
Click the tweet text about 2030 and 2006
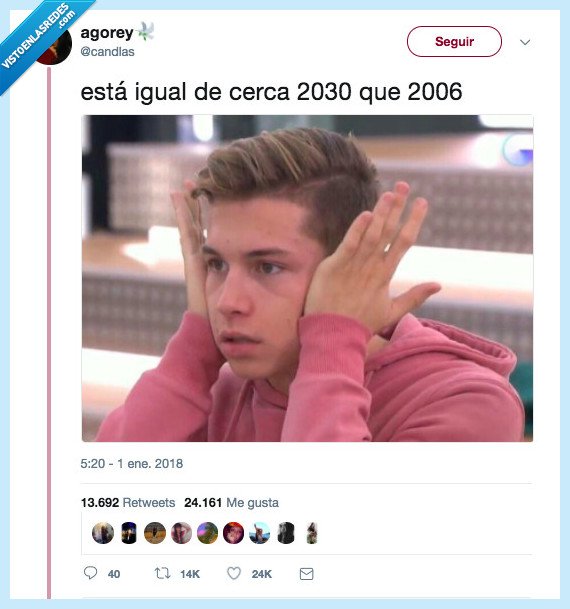coord(271,92)
